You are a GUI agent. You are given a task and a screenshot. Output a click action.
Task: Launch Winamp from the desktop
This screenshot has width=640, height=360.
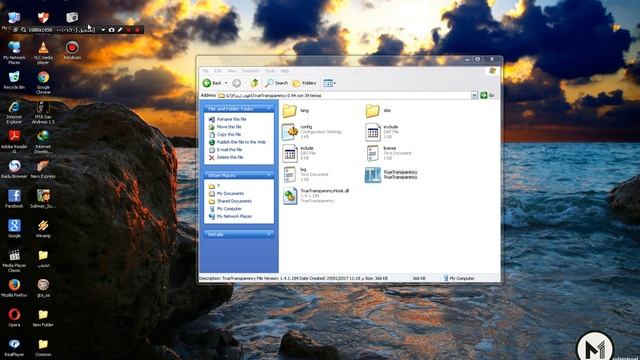43,228
